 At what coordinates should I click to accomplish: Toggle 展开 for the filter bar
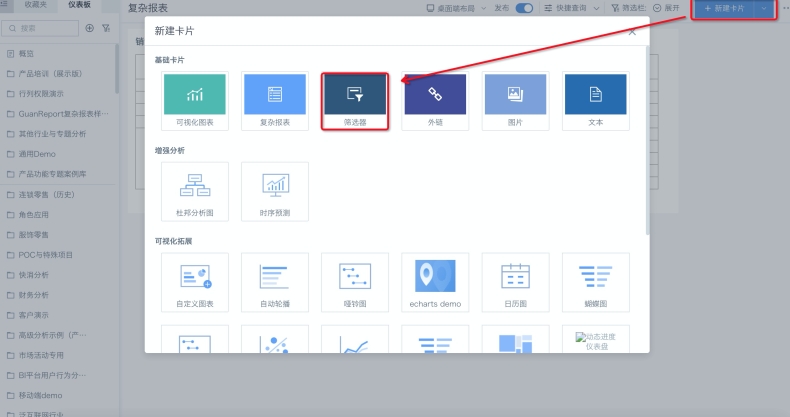[x=665, y=8]
